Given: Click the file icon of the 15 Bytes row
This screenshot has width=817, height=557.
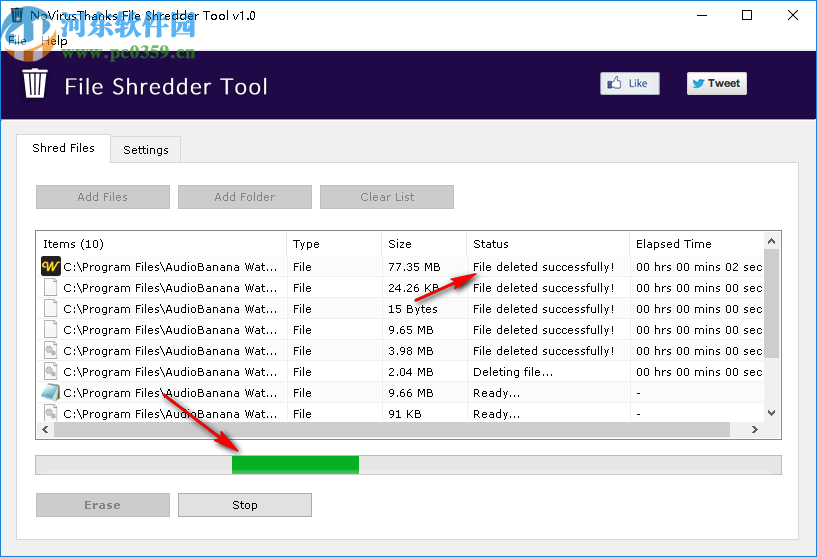Looking at the screenshot, I should tap(51, 309).
